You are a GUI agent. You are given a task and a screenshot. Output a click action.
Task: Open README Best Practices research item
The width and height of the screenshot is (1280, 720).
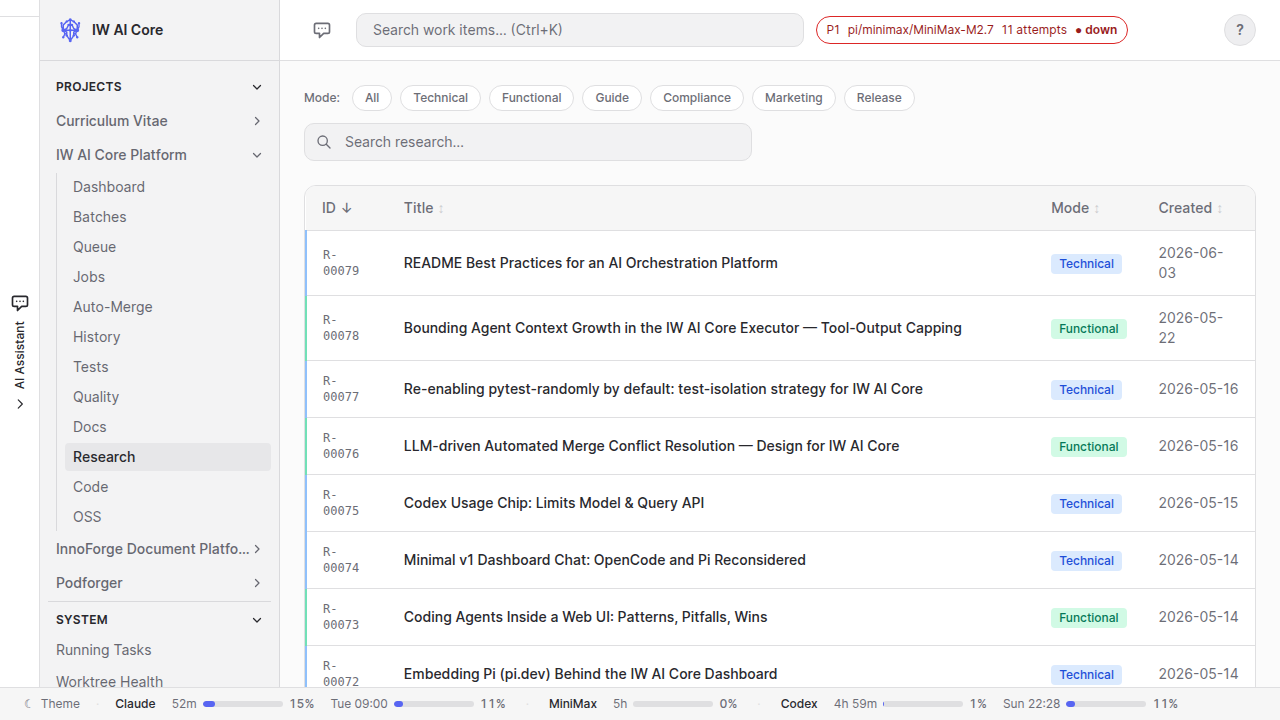pos(590,263)
